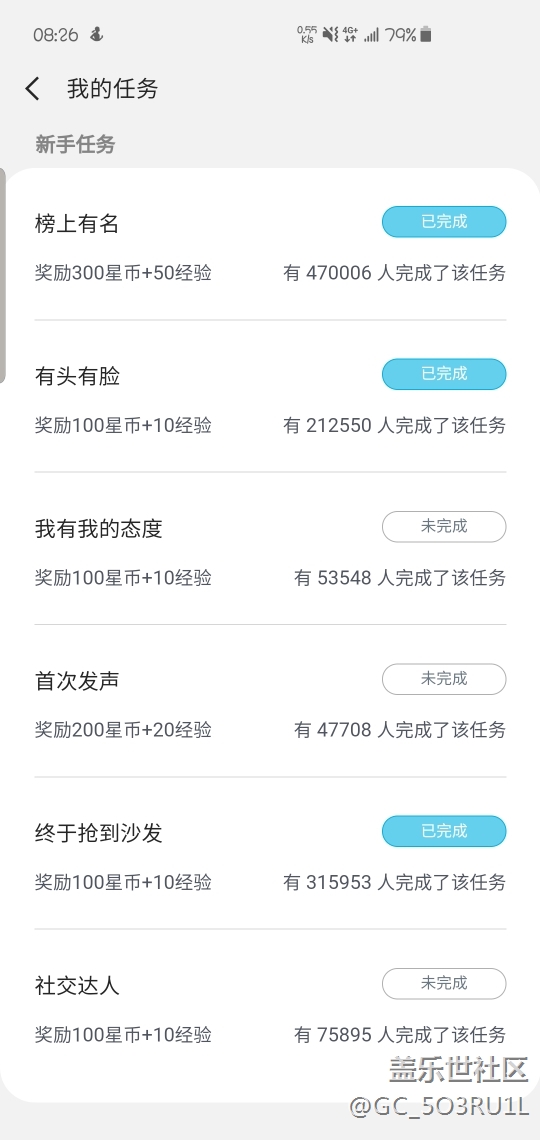
Task: Tap the battery icon in status bar
Action: click(x=426, y=34)
